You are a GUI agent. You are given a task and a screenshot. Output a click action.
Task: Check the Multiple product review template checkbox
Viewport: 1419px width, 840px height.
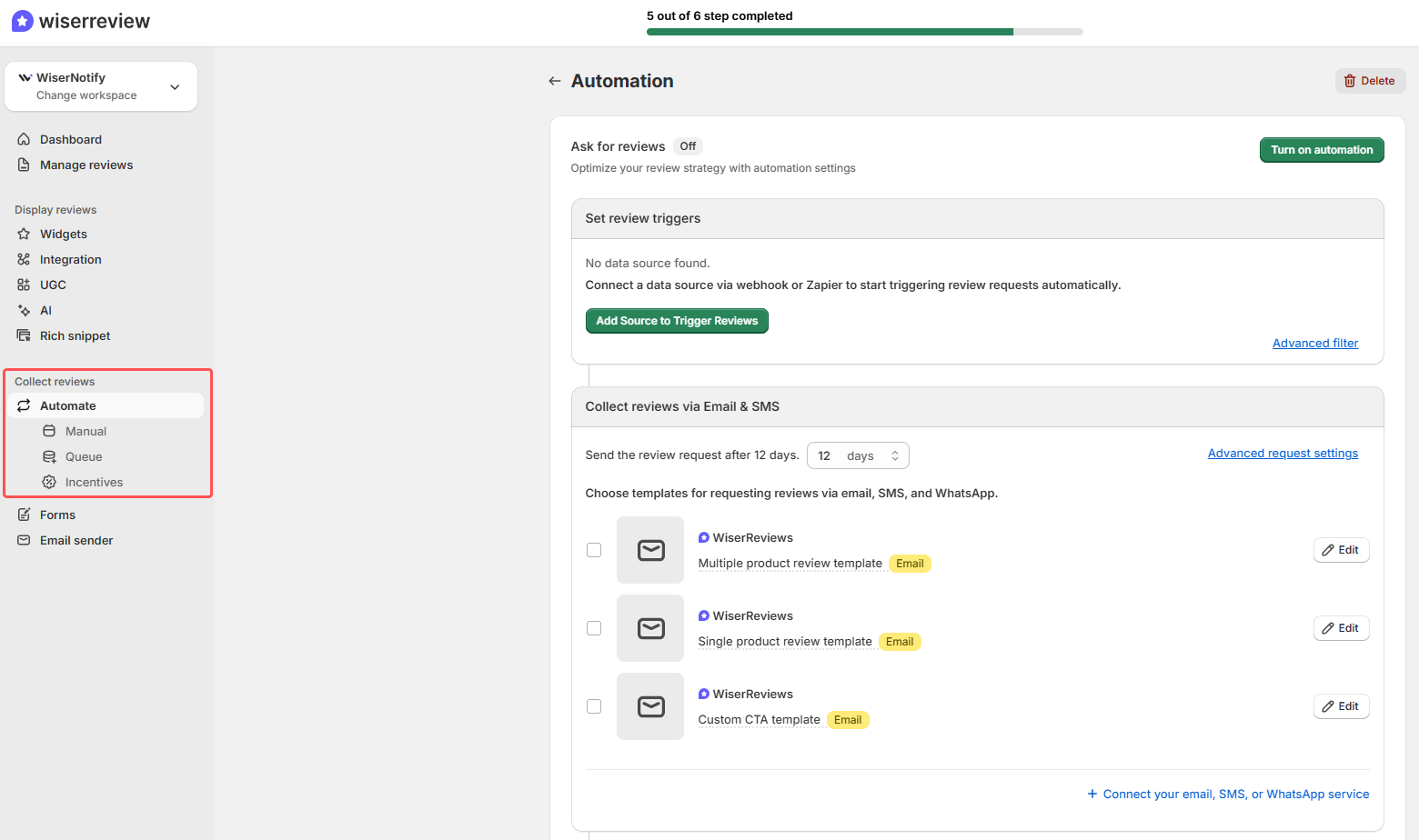(594, 550)
